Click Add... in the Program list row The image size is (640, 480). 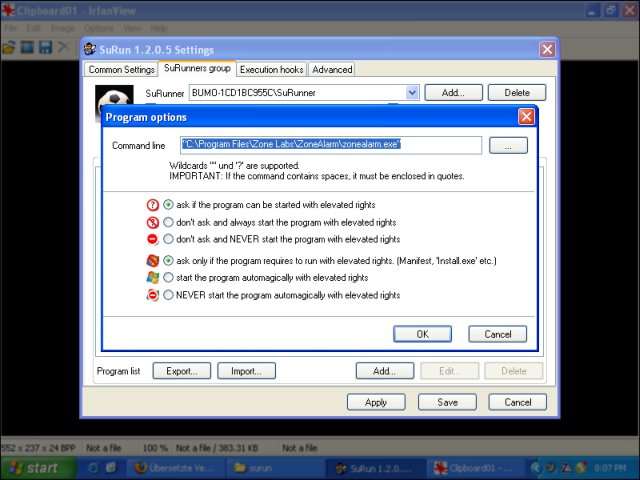pos(384,371)
